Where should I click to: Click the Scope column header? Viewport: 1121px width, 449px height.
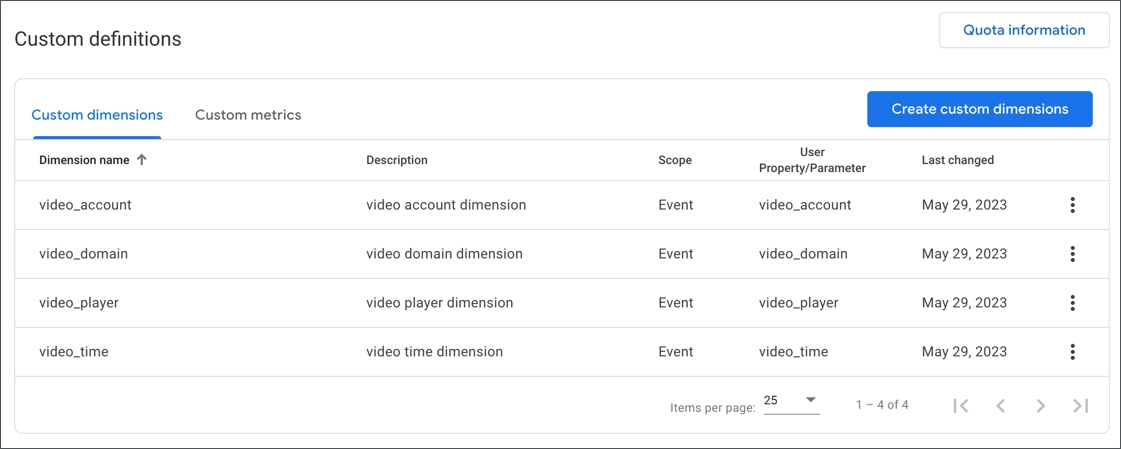pyautogui.click(x=675, y=160)
